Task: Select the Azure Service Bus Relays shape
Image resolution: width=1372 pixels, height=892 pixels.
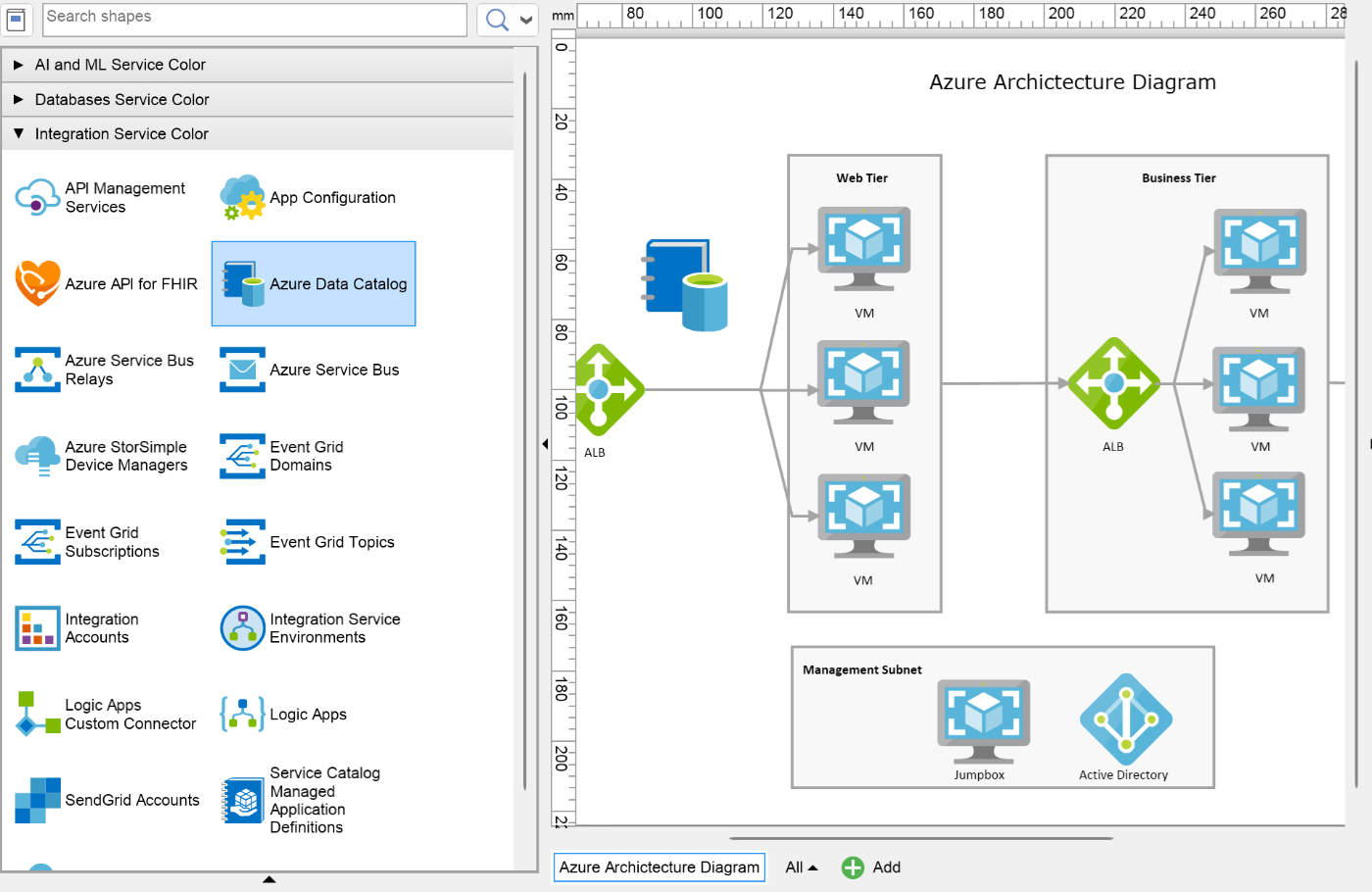Action: tap(105, 370)
